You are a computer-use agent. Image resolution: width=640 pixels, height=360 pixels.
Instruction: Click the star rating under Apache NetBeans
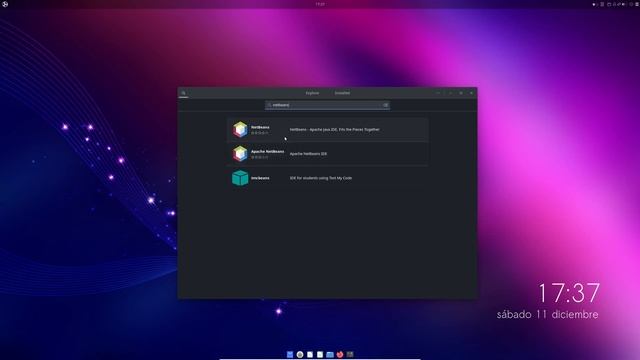[x=260, y=157]
